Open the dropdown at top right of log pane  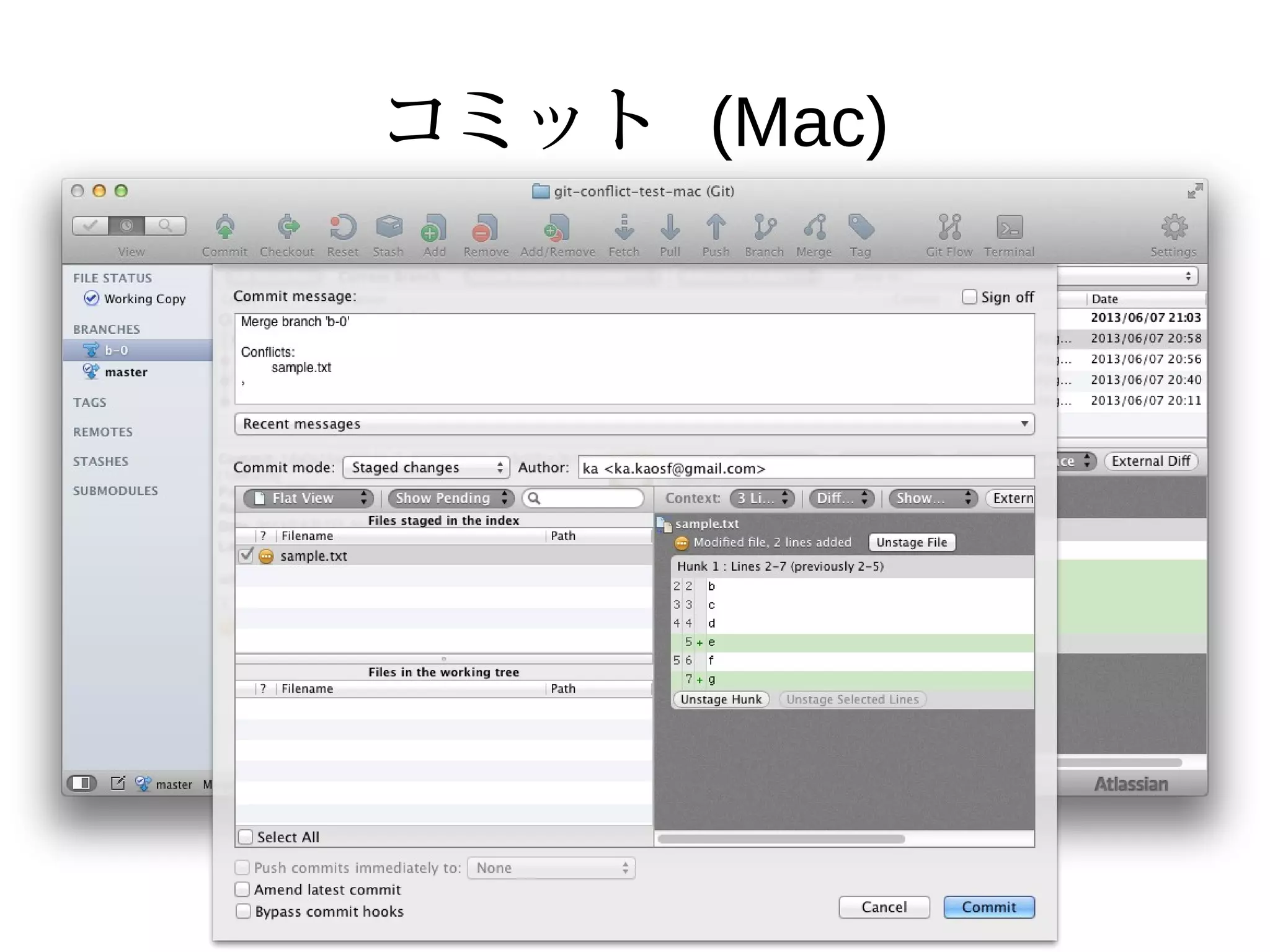click(1127, 276)
